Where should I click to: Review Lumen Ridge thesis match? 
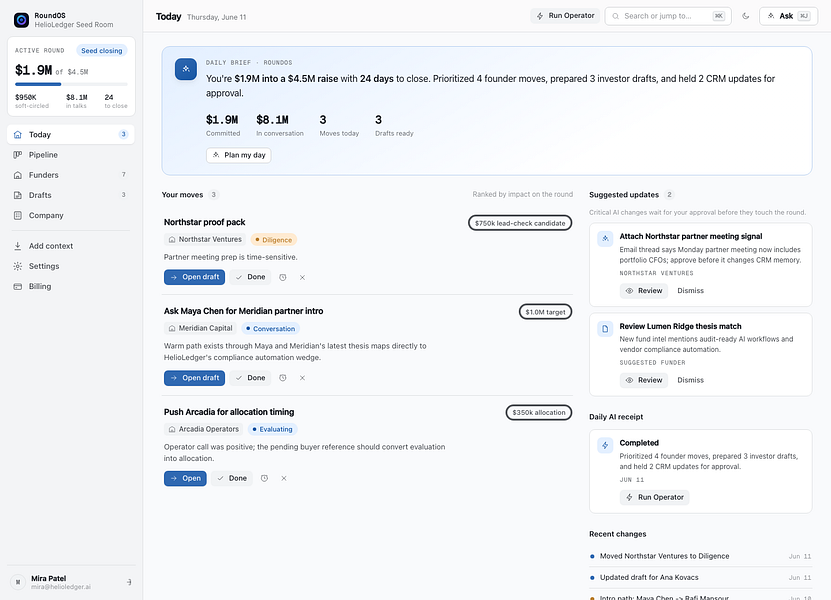[644, 381]
